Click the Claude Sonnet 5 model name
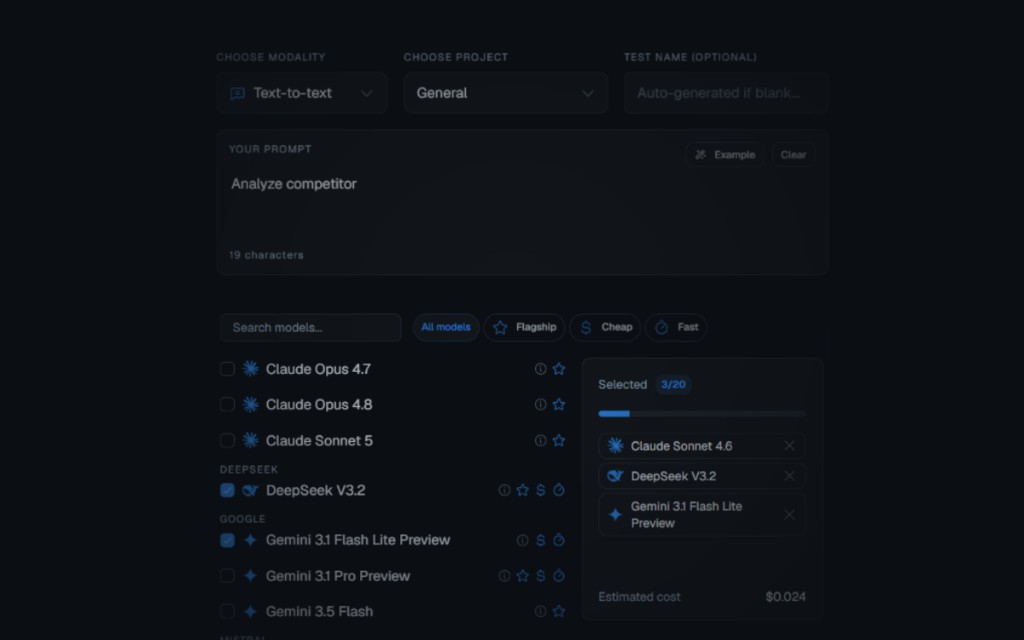The image size is (1024, 640). click(x=319, y=441)
